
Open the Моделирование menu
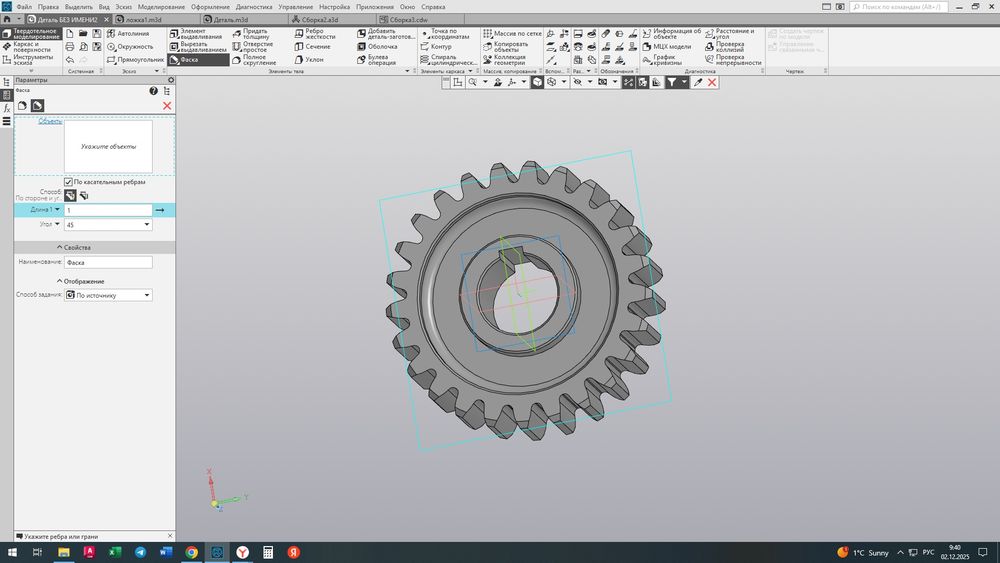[x=161, y=6]
